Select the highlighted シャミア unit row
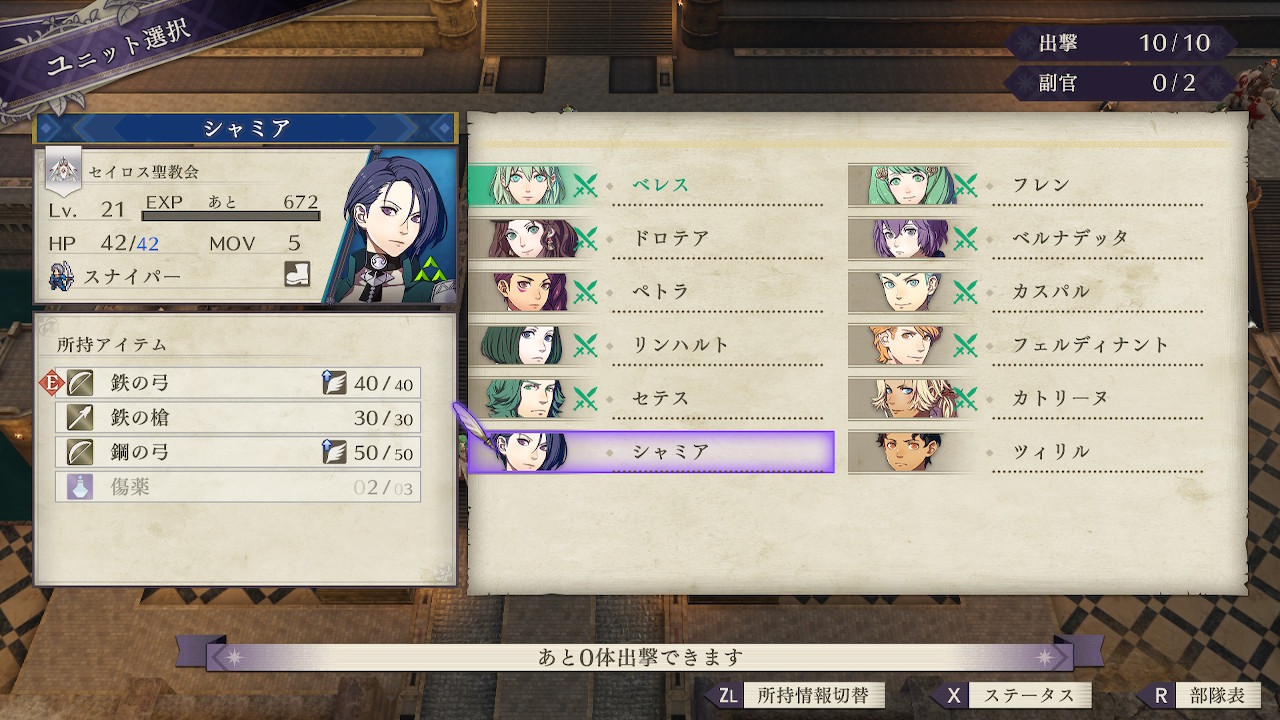The width and height of the screenshot is (1280, 720). [651, 452]
